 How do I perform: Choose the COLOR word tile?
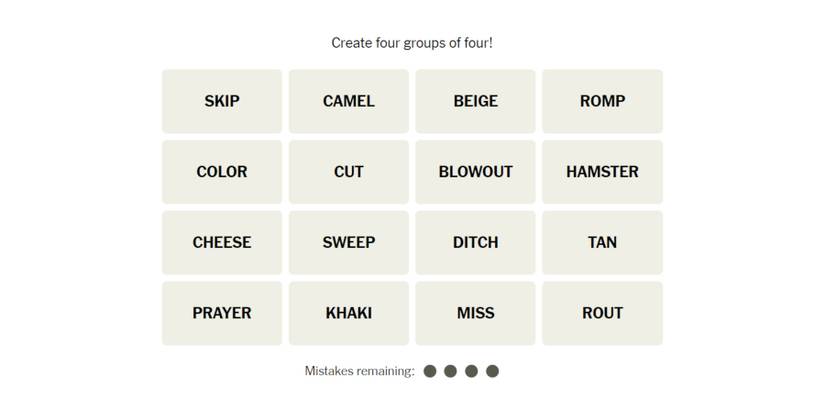coord(222,172)
